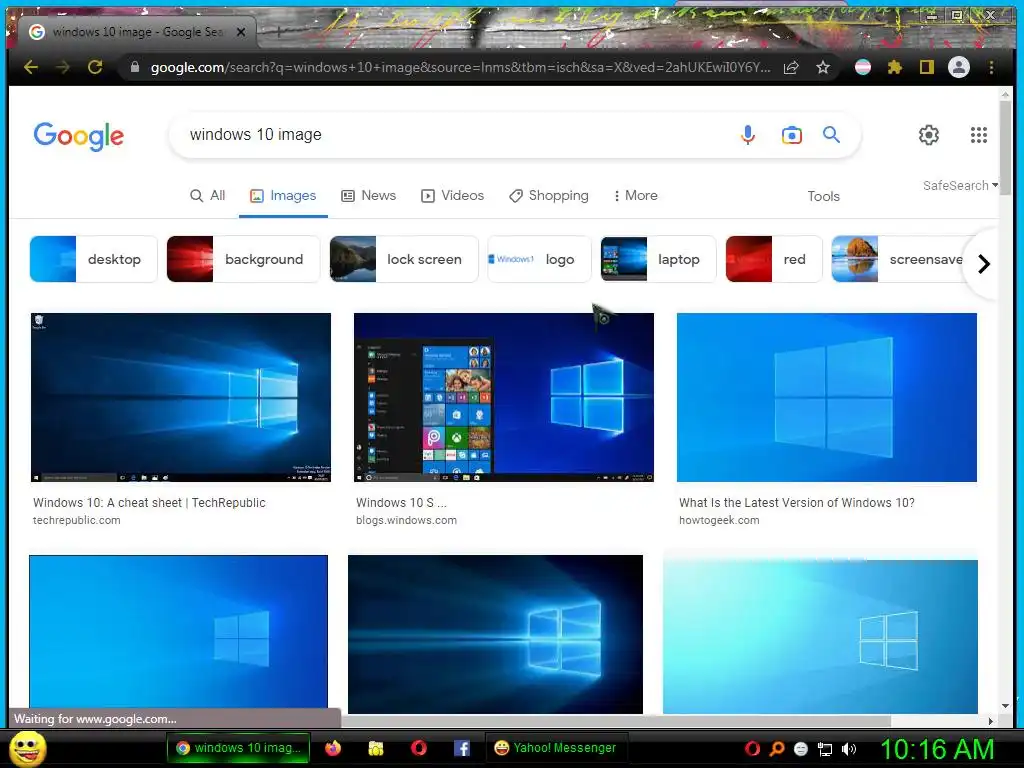1024x768 pixels.
Task: Click the 10:16 AM clock
Action: [938, 749]
